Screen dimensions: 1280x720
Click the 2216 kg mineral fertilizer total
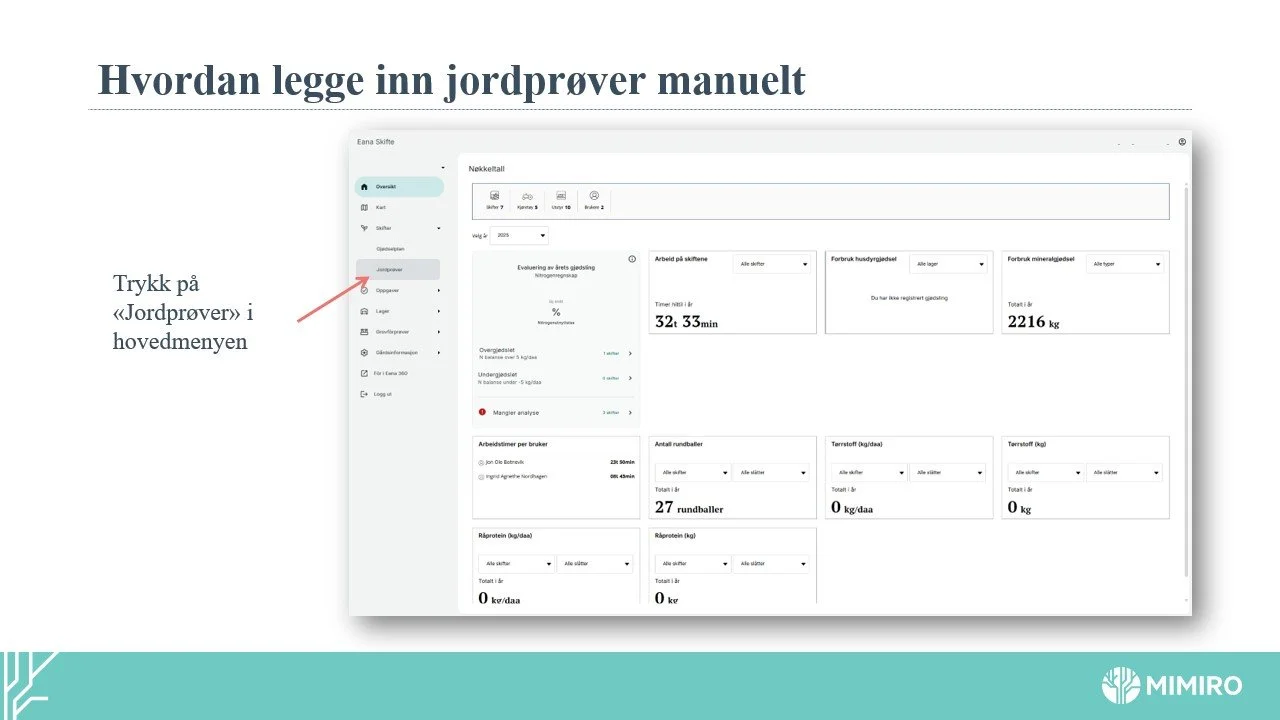pos(1033,322)
